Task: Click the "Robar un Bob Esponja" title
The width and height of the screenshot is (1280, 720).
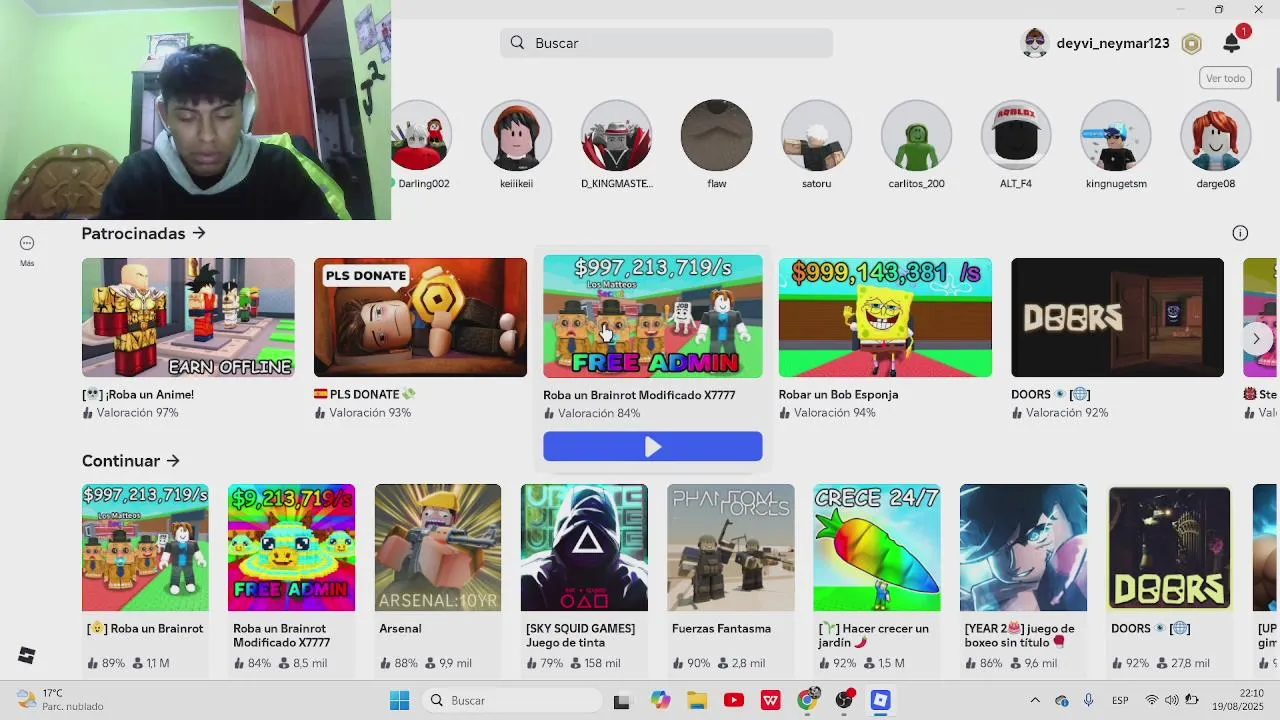Action: 838,394
